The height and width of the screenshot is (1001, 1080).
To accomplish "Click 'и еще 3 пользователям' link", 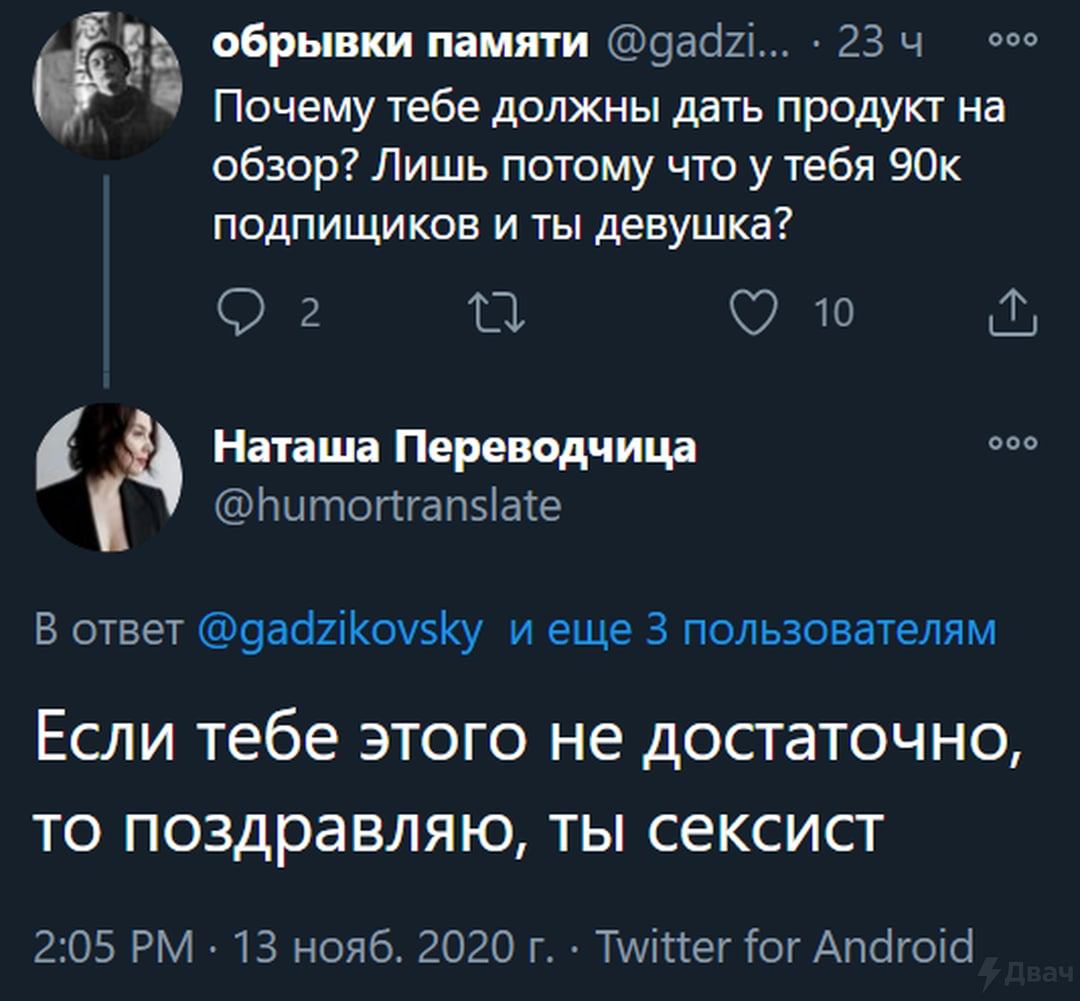I will [753, 630].
